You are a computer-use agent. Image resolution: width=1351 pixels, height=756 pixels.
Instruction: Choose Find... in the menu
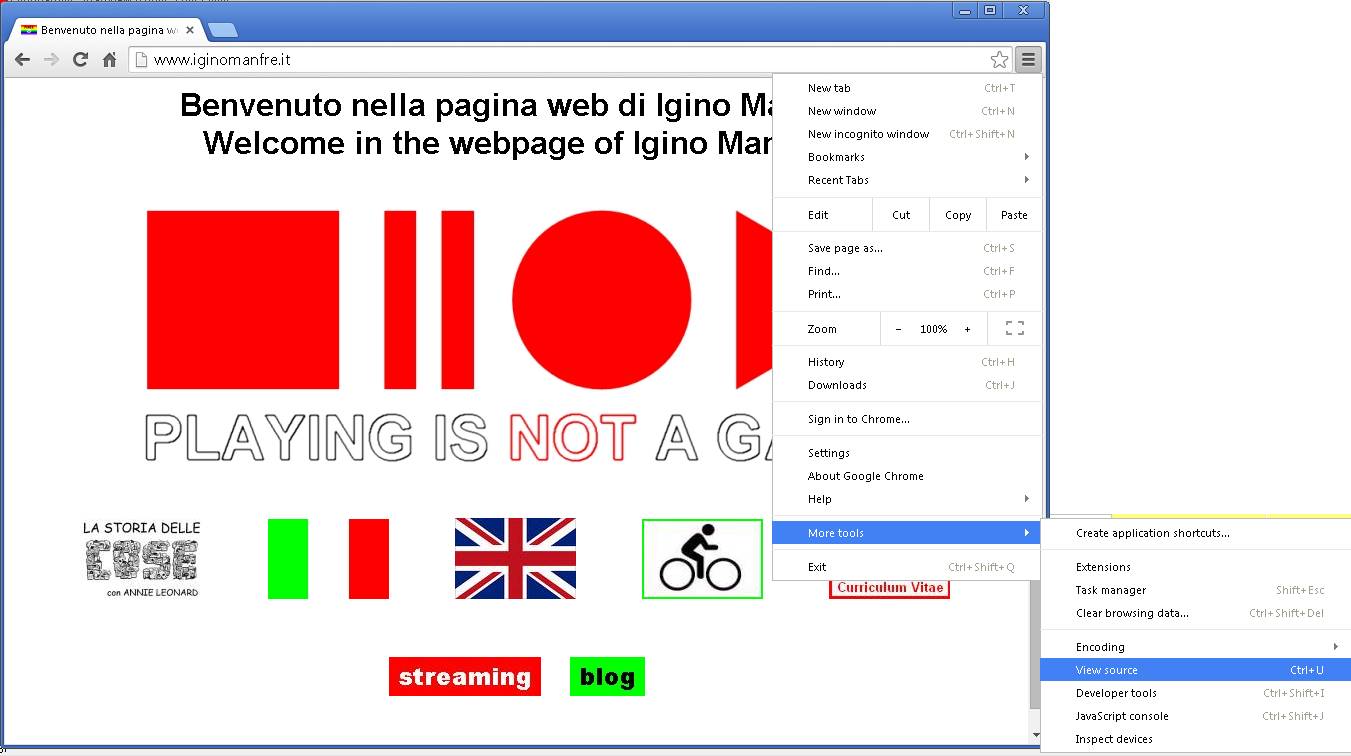907,271
